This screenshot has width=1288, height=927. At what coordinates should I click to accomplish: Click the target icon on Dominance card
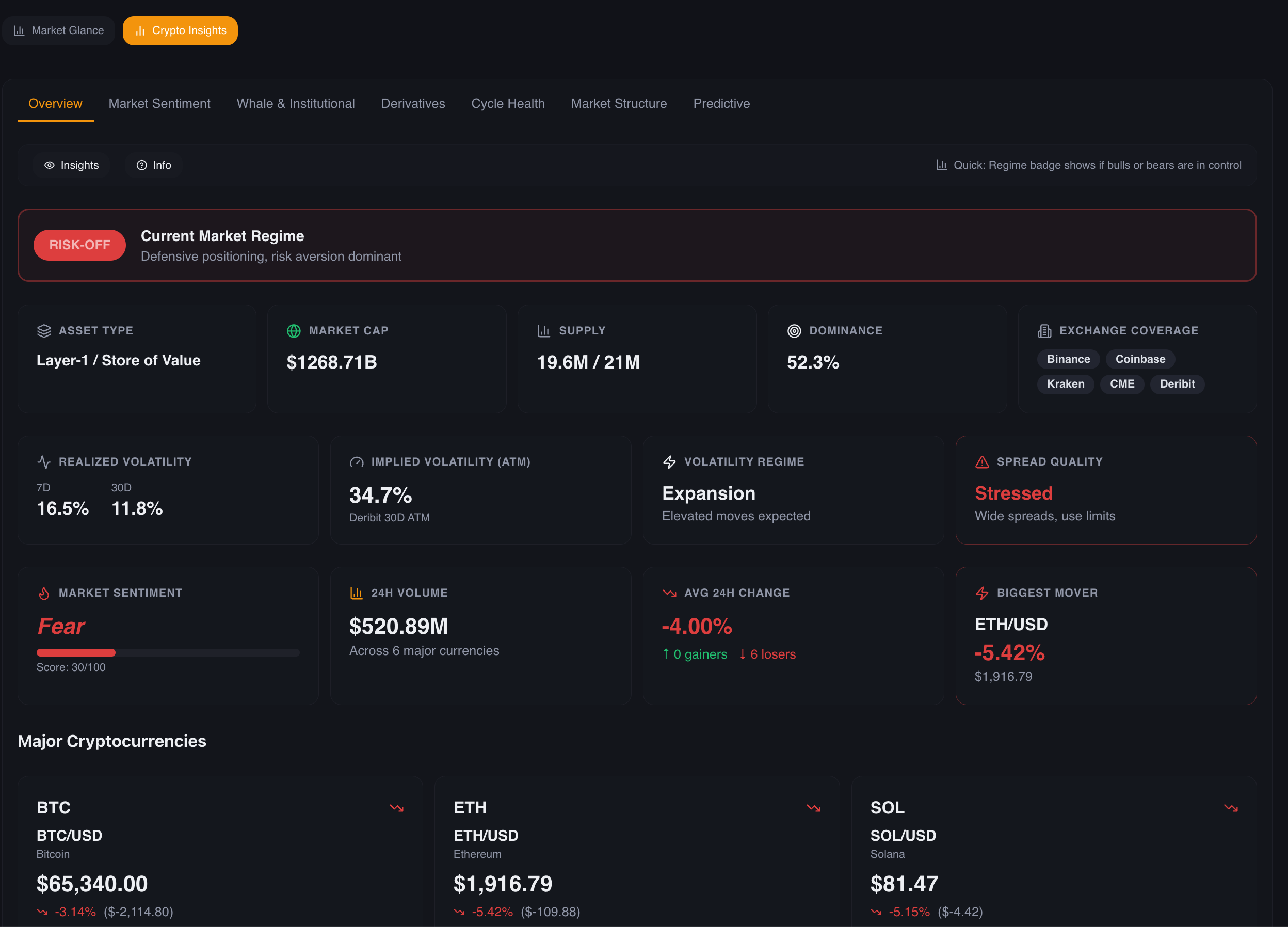pyautogui.click(x=795, y=330)
